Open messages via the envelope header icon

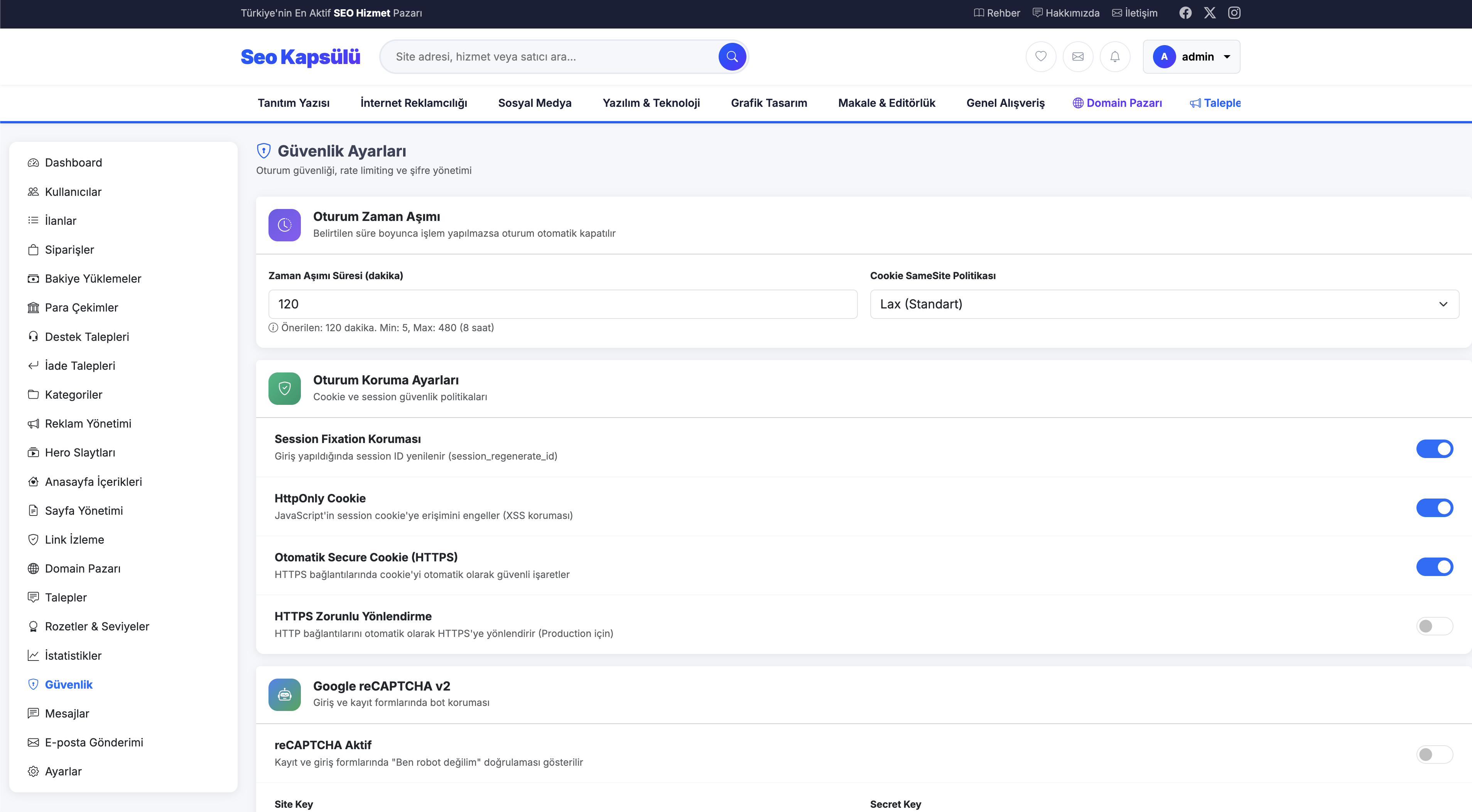pyautogui.click(x=1078, y=57)
